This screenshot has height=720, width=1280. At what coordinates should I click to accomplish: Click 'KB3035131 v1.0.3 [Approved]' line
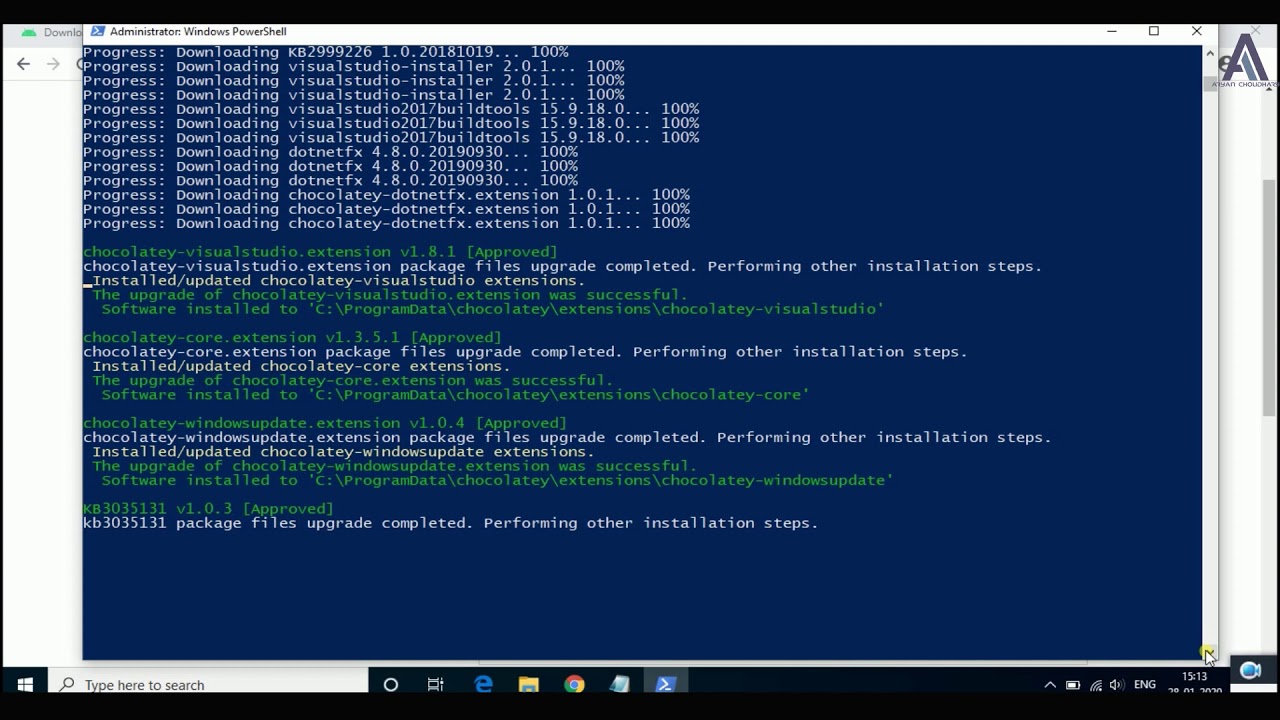tap(208, 508)
